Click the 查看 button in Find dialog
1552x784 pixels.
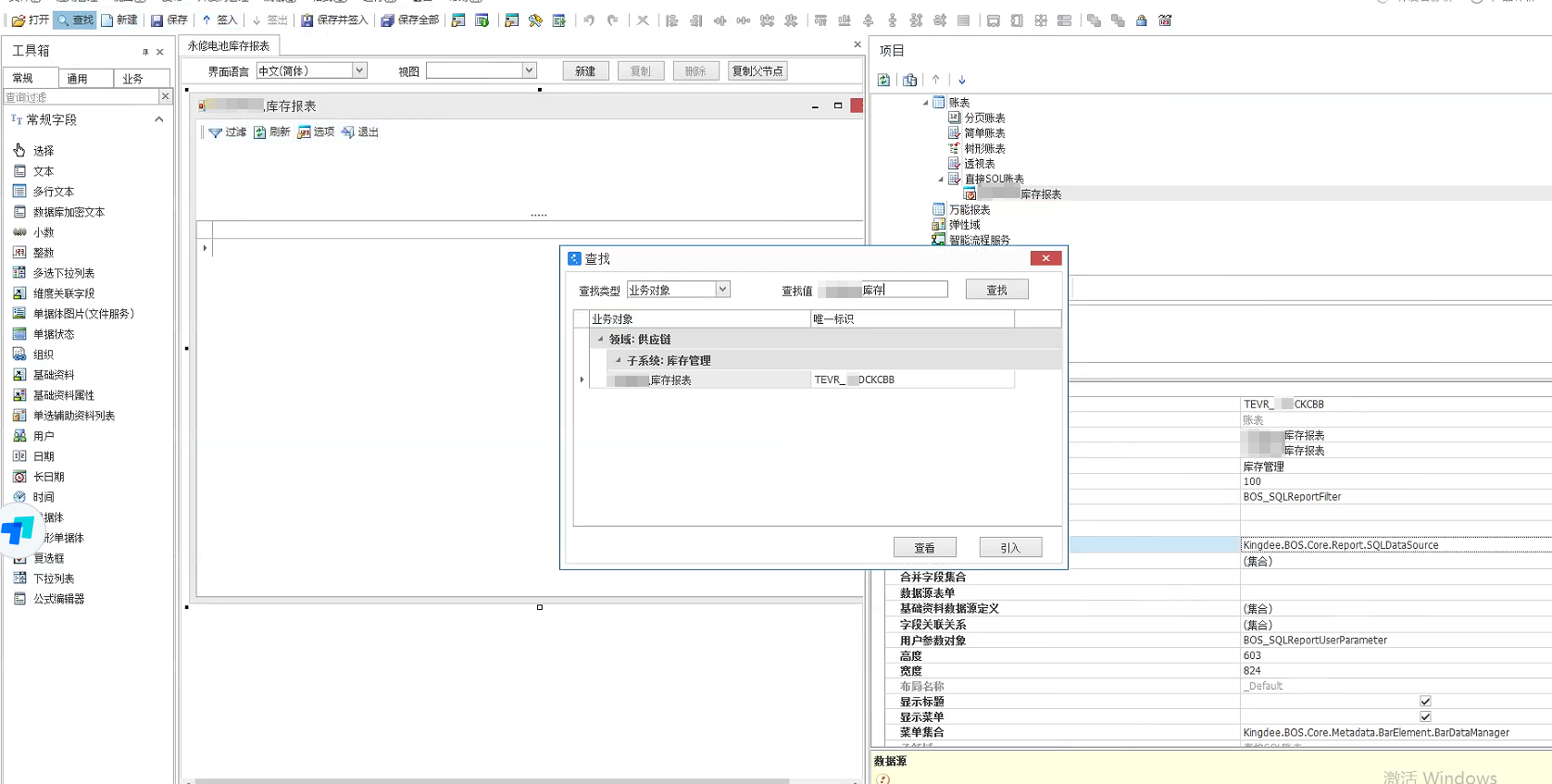[x=924, y=548]
